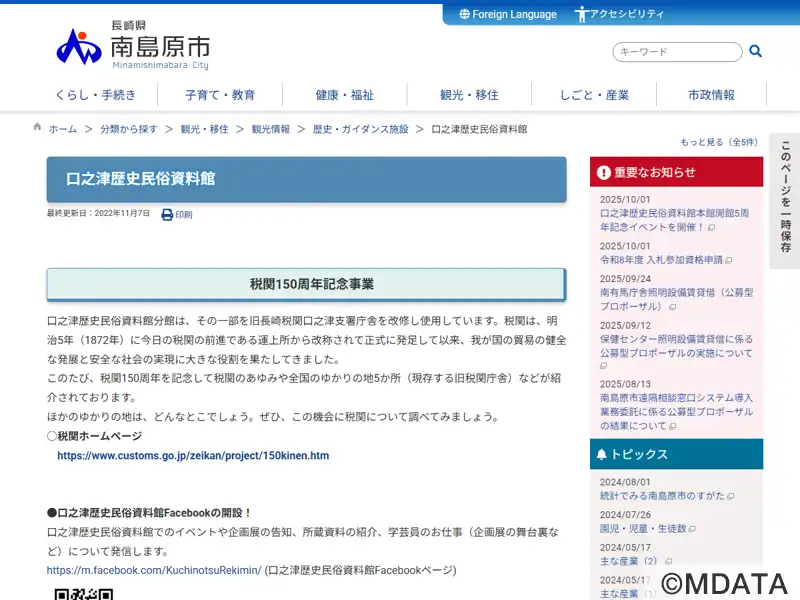The height and width of the screenshot is (600, 800).
Task: Open the customs 150kinen homepage link
Action: point(193,455)
